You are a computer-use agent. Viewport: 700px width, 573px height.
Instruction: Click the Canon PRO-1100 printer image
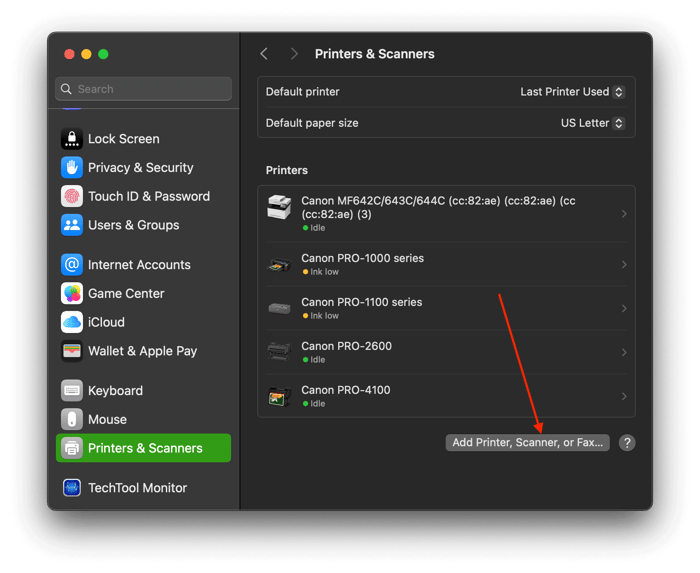pos(279,308)
